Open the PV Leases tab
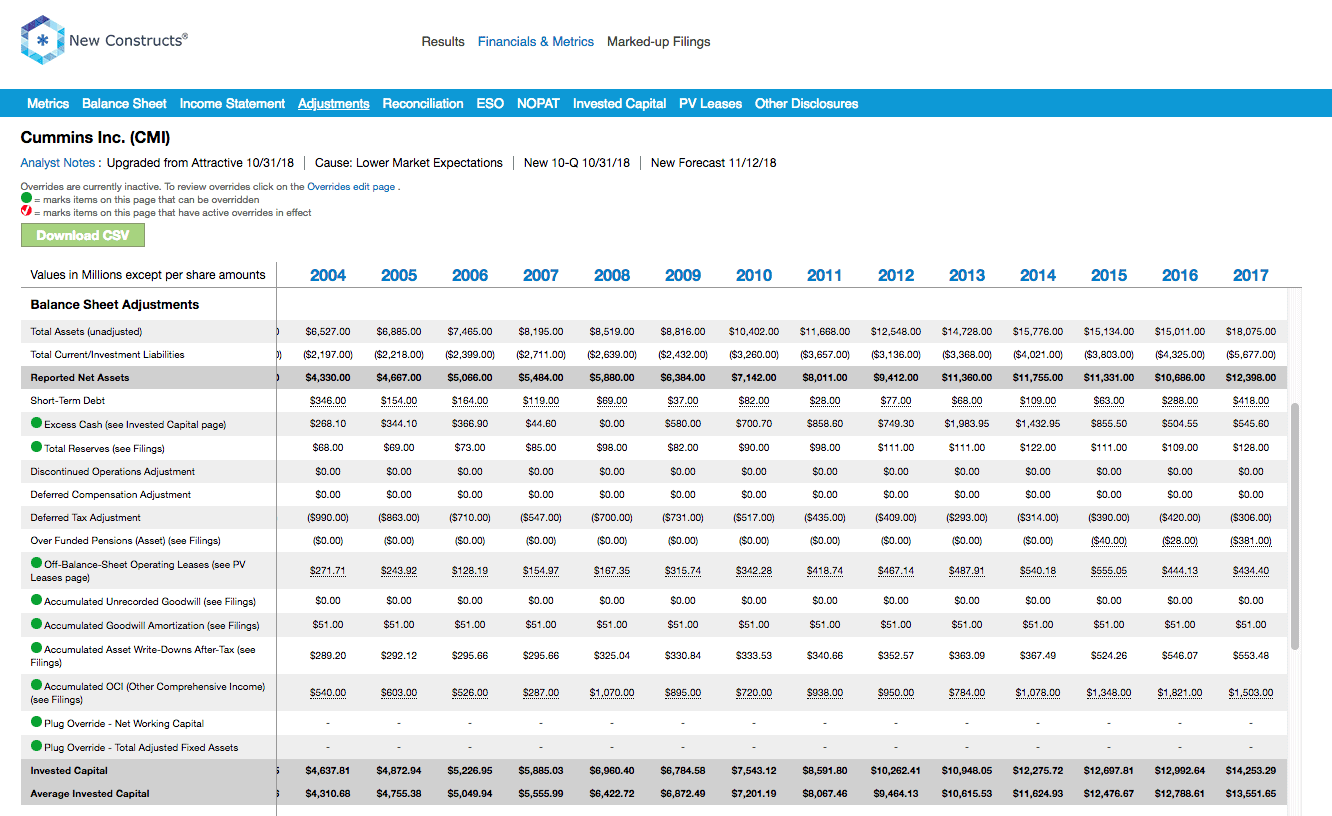 pyautogui.click(x=710, y=103)
